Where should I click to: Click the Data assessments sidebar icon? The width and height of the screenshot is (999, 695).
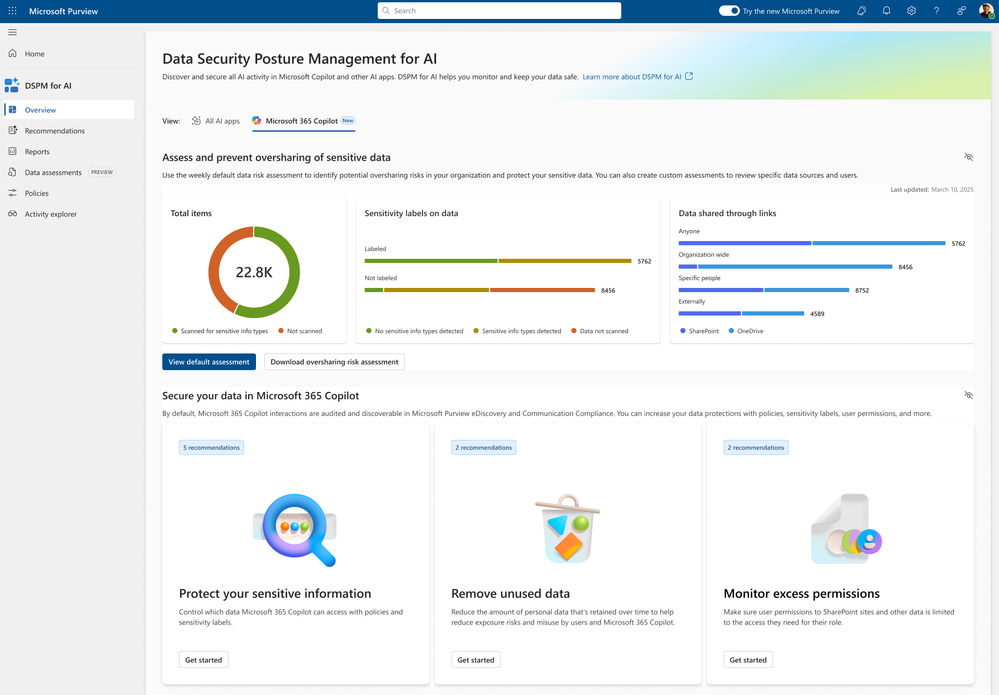12,172
